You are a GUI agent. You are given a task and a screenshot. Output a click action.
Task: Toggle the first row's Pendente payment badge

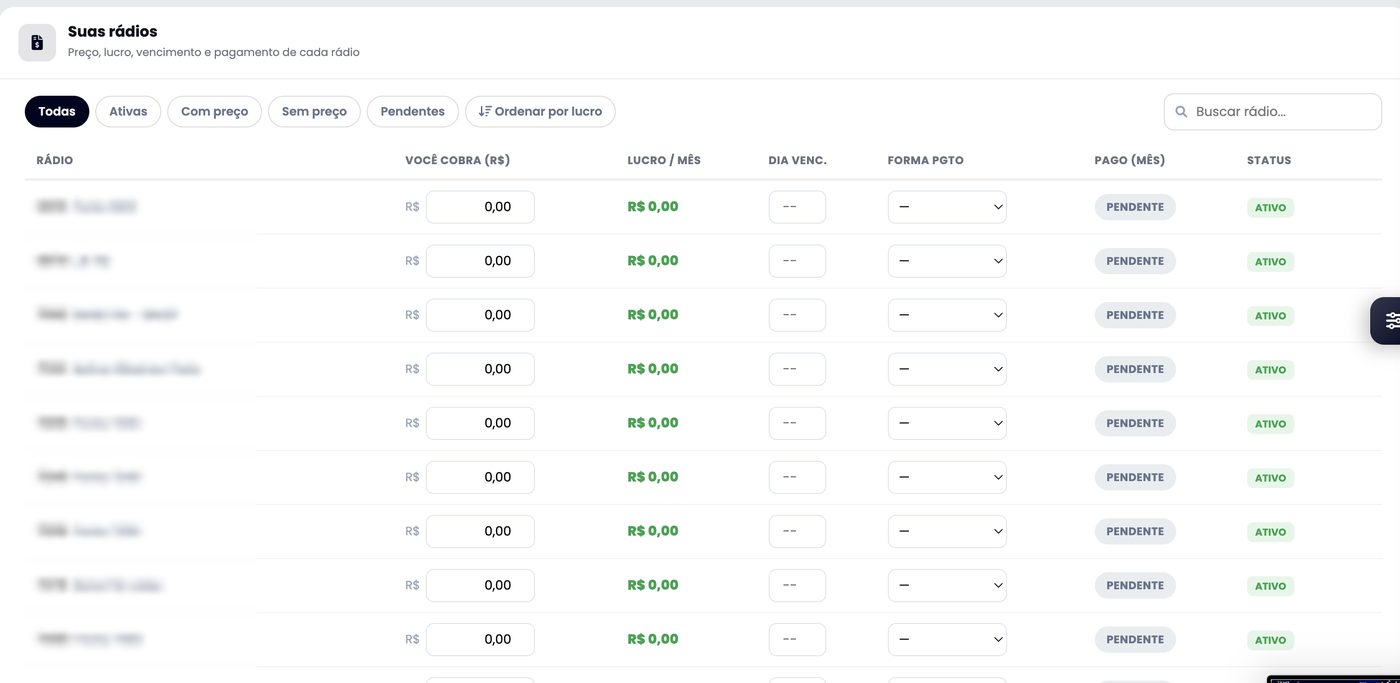point(1135,207)
